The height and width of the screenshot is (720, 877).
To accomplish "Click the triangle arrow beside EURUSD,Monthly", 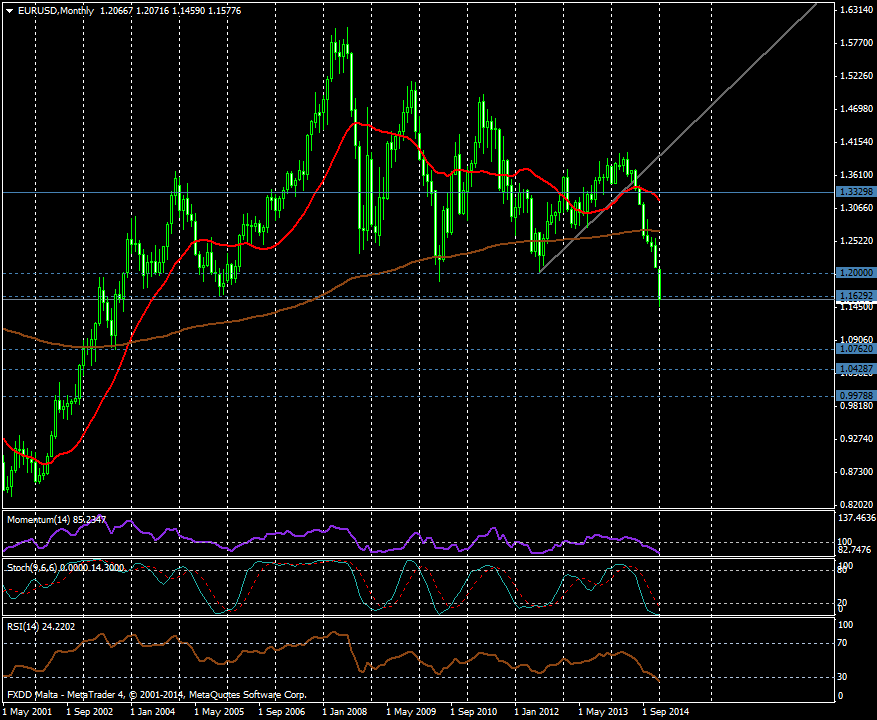I will 9,9.
